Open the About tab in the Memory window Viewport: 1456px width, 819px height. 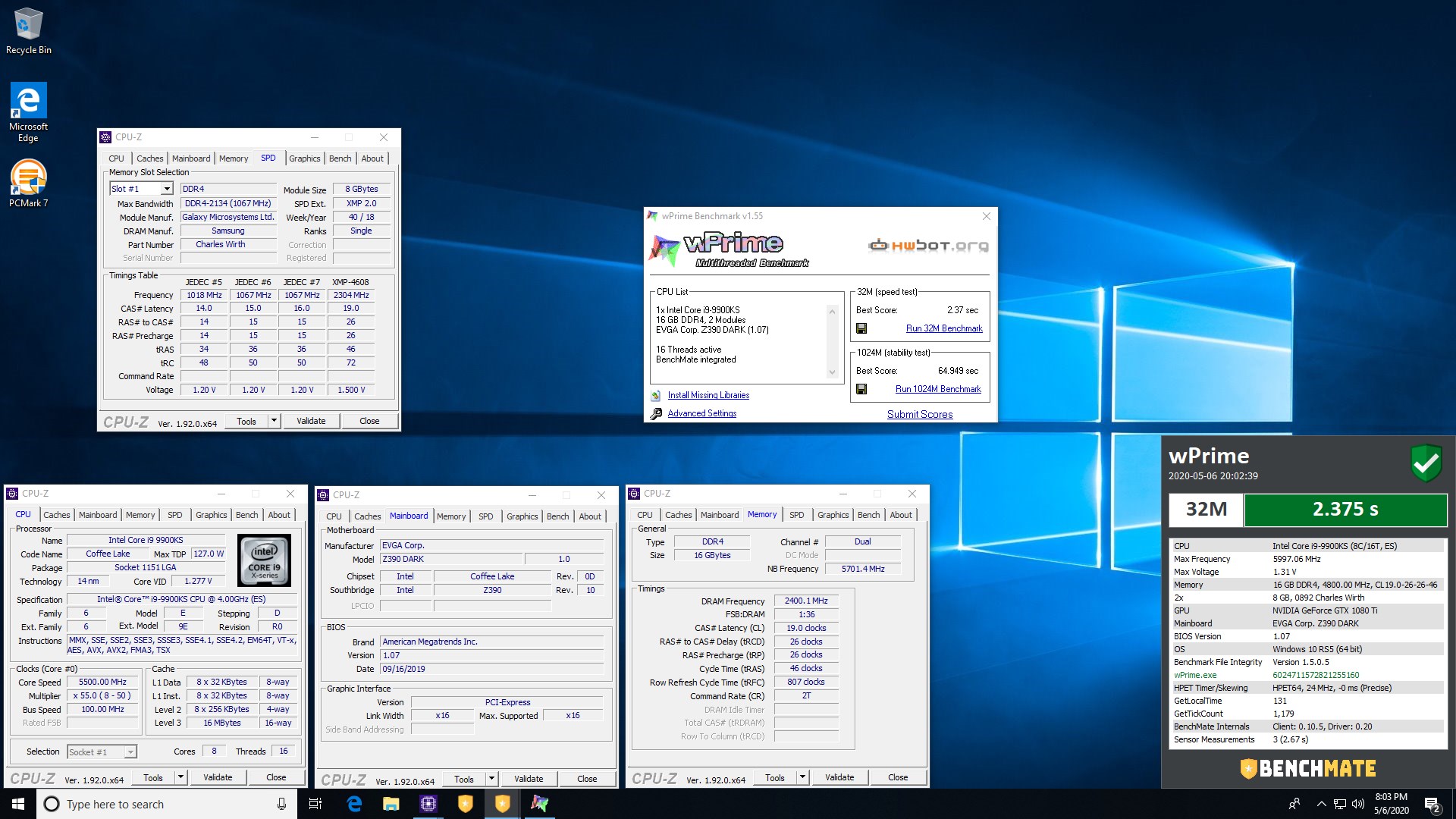(x=901, y=515)
